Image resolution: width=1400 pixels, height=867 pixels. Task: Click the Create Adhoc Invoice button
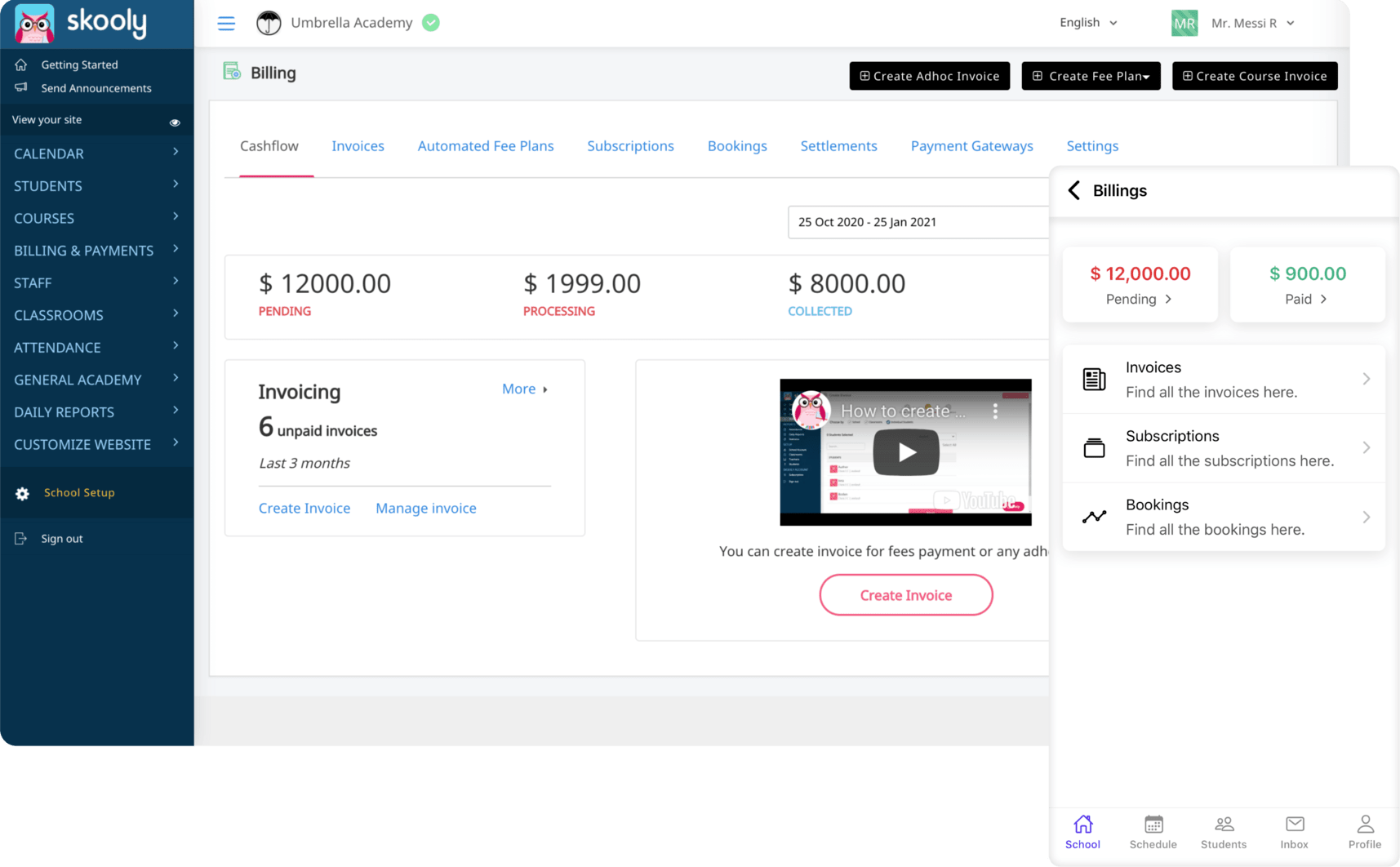(929, 75)
